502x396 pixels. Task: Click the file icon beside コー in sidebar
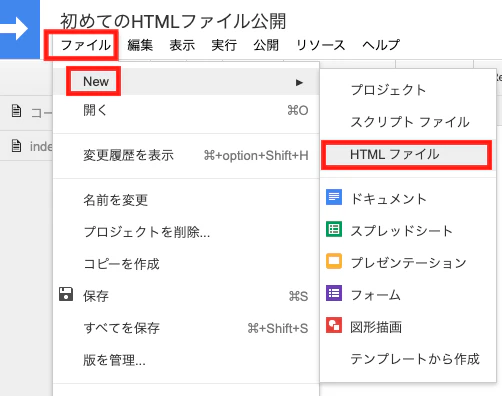[16, 111]
